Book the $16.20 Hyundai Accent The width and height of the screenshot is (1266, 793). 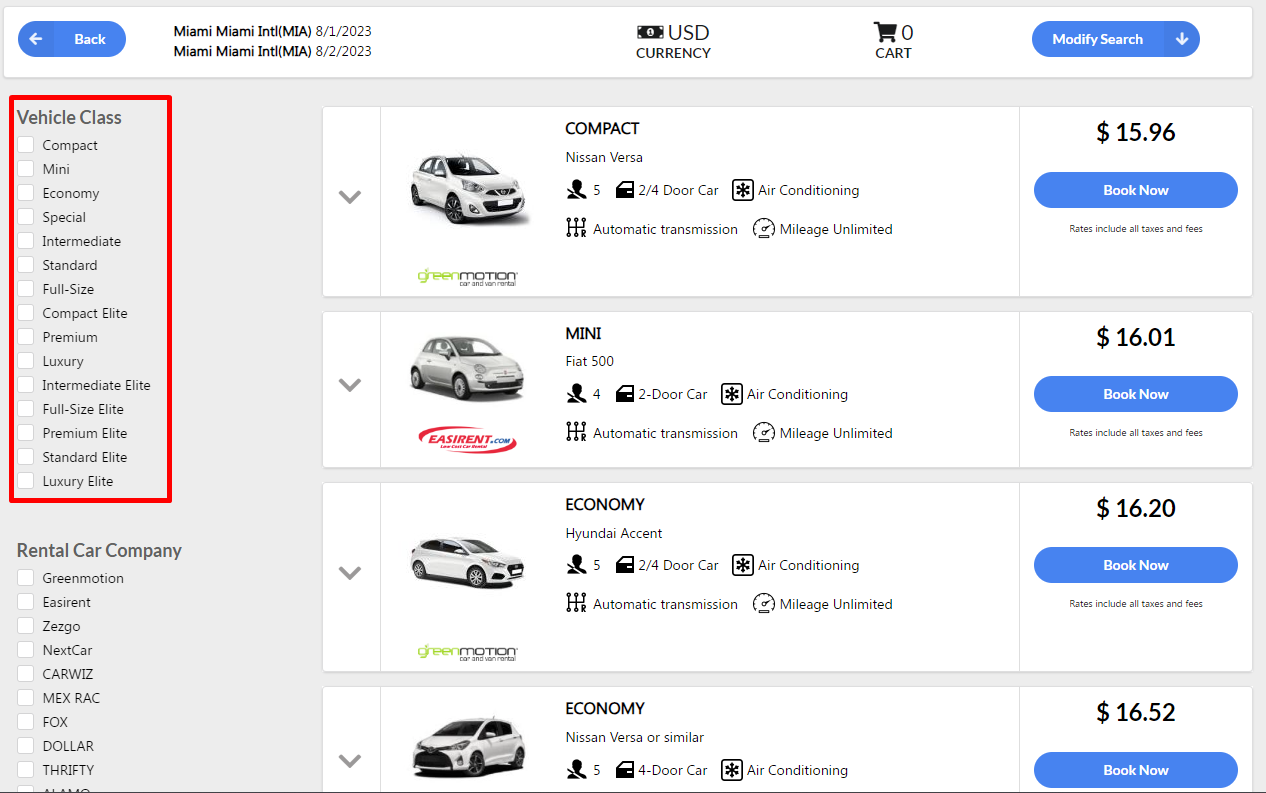click(1135, 565)
